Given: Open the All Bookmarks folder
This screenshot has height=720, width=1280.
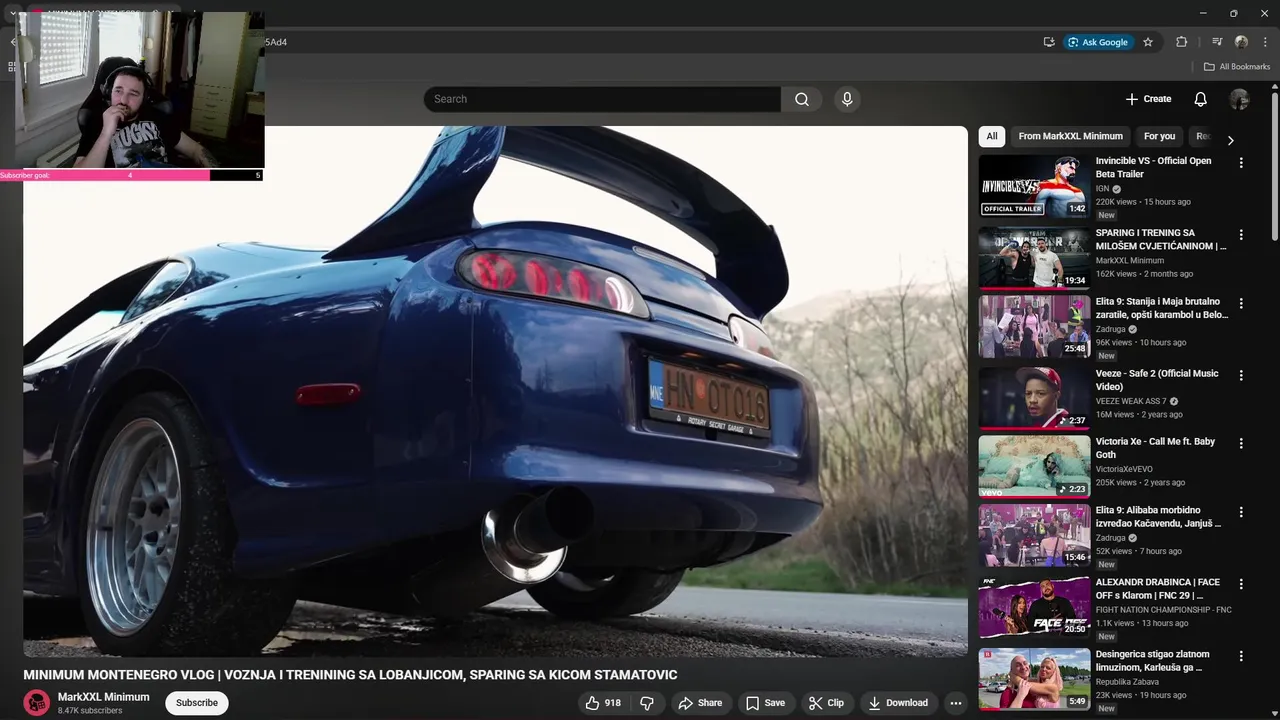Looking at the screenshot, I should [x=1236, y=67].
